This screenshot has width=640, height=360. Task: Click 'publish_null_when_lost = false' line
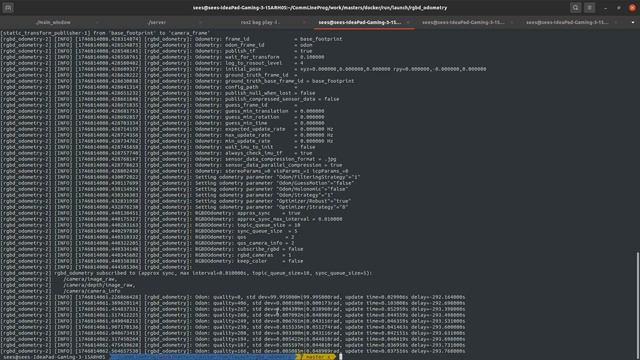[x=158, y=93]
